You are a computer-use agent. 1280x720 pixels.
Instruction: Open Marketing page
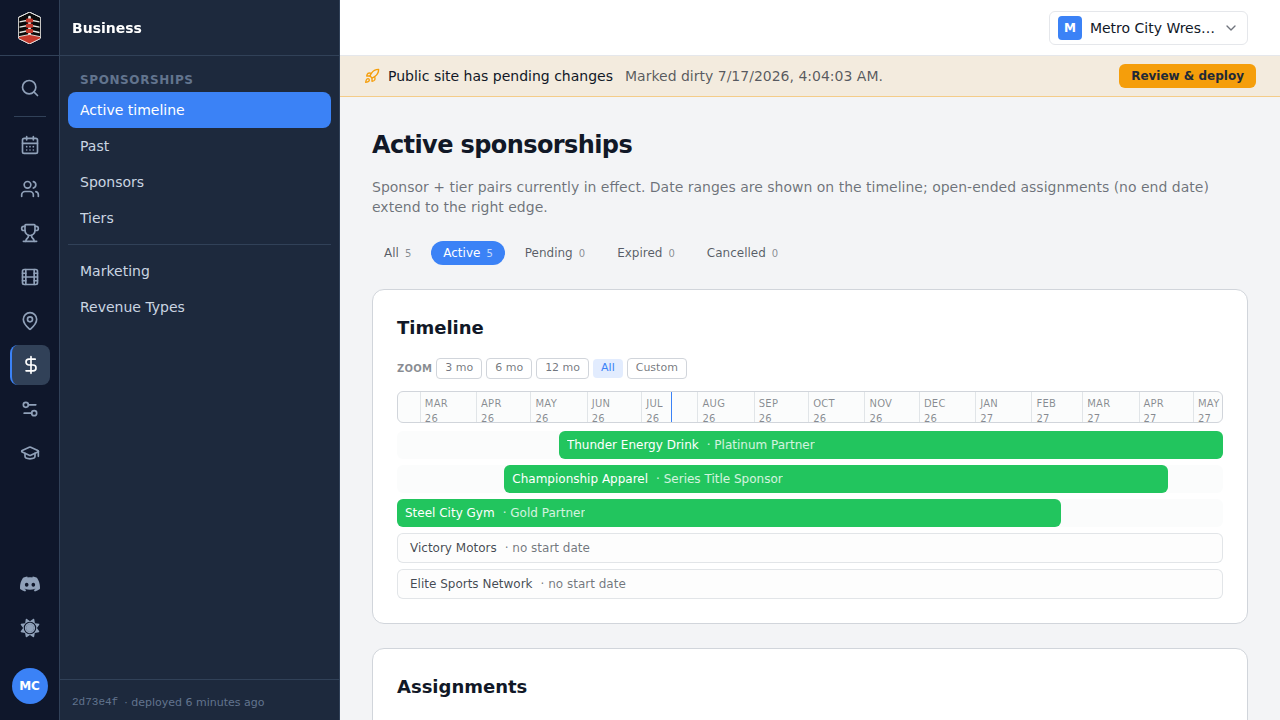point(199,271)
